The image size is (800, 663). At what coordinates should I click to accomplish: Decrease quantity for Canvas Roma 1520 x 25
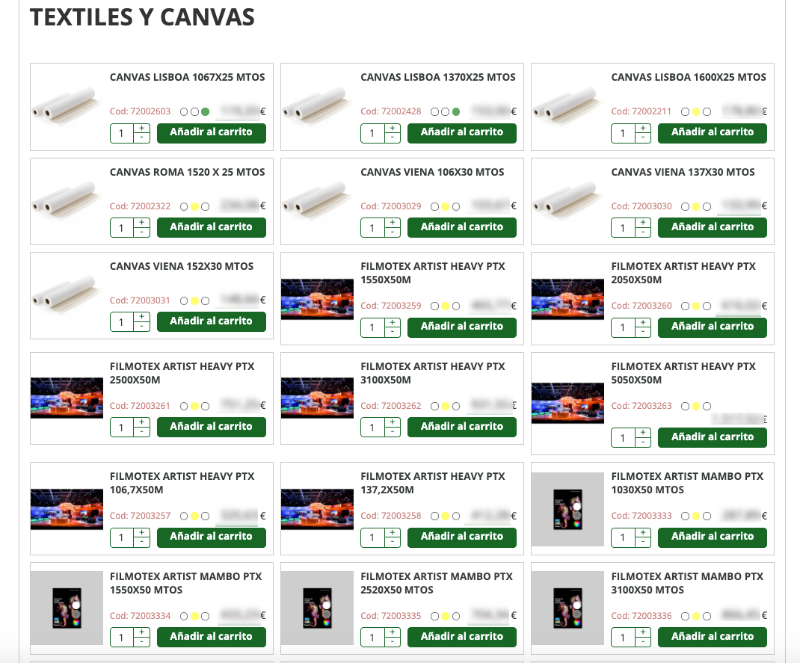coord(142,233)
